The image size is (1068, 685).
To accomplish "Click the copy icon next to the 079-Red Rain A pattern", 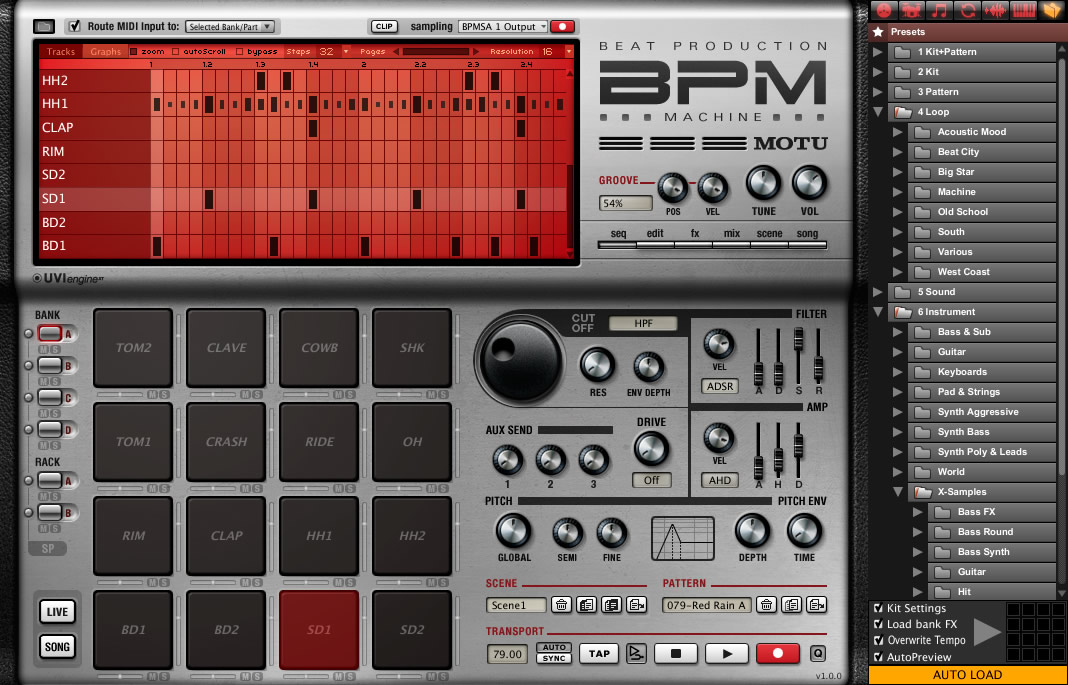I will [790, 604].
